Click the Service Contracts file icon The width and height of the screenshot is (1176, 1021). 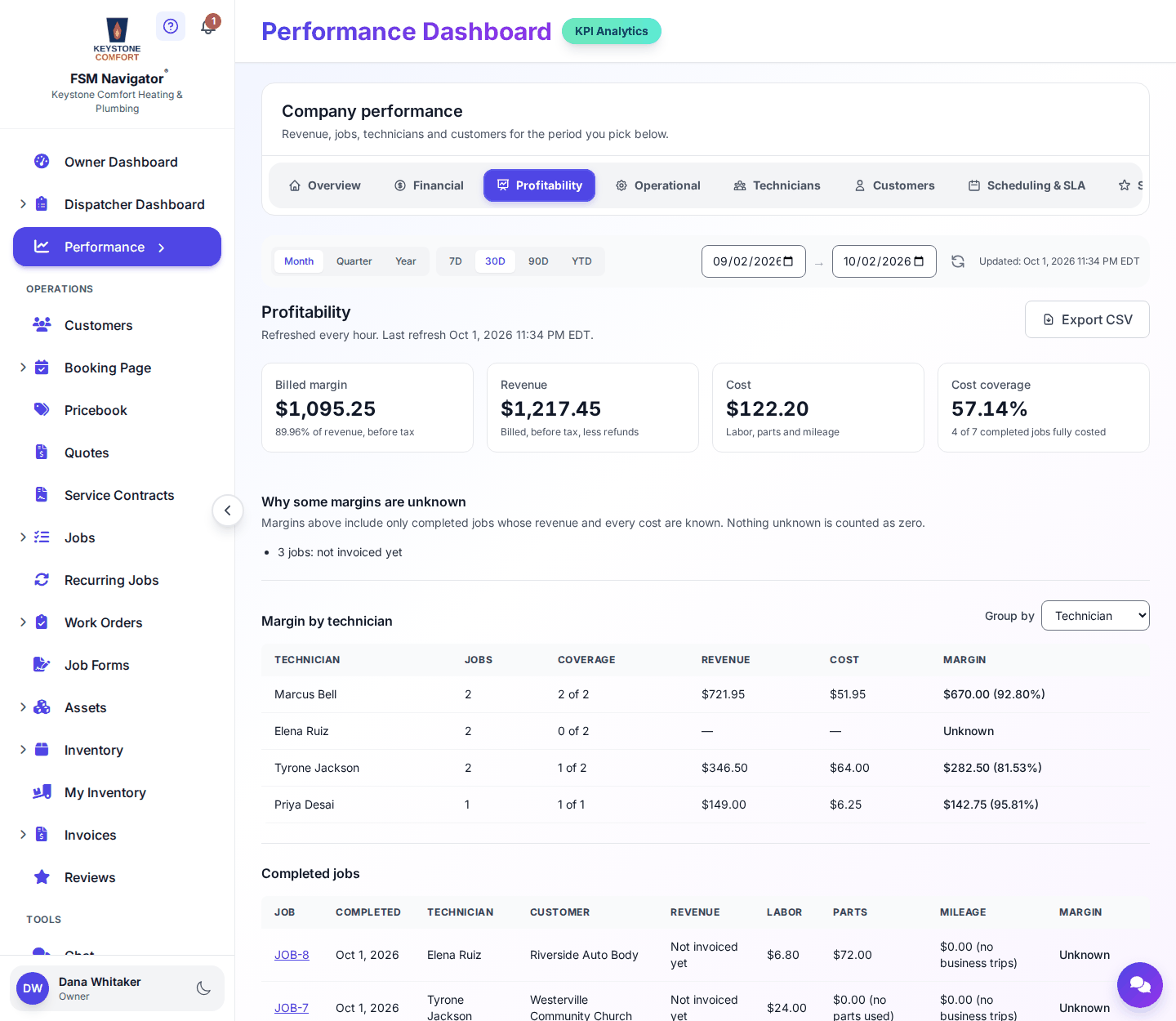[x=42, y=494]
